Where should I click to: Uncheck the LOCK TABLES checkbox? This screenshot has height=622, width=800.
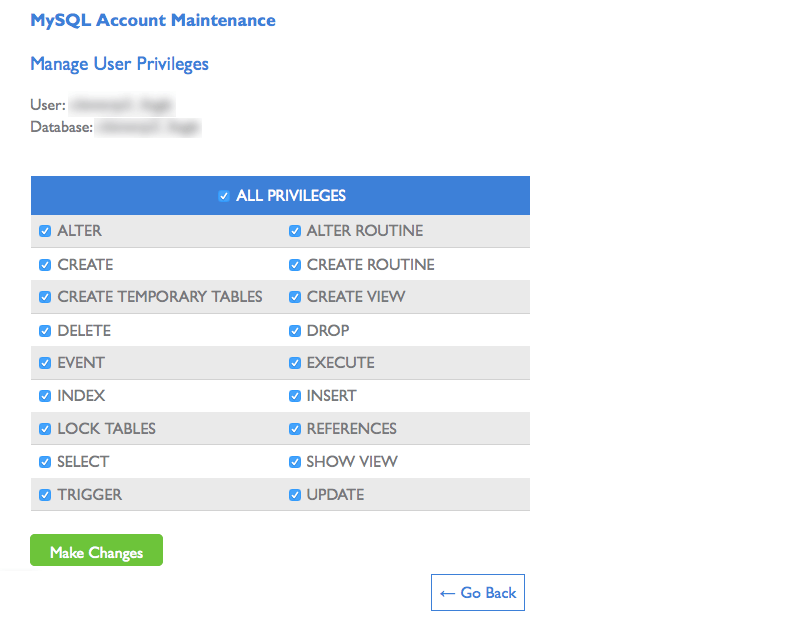pos(45,429)
